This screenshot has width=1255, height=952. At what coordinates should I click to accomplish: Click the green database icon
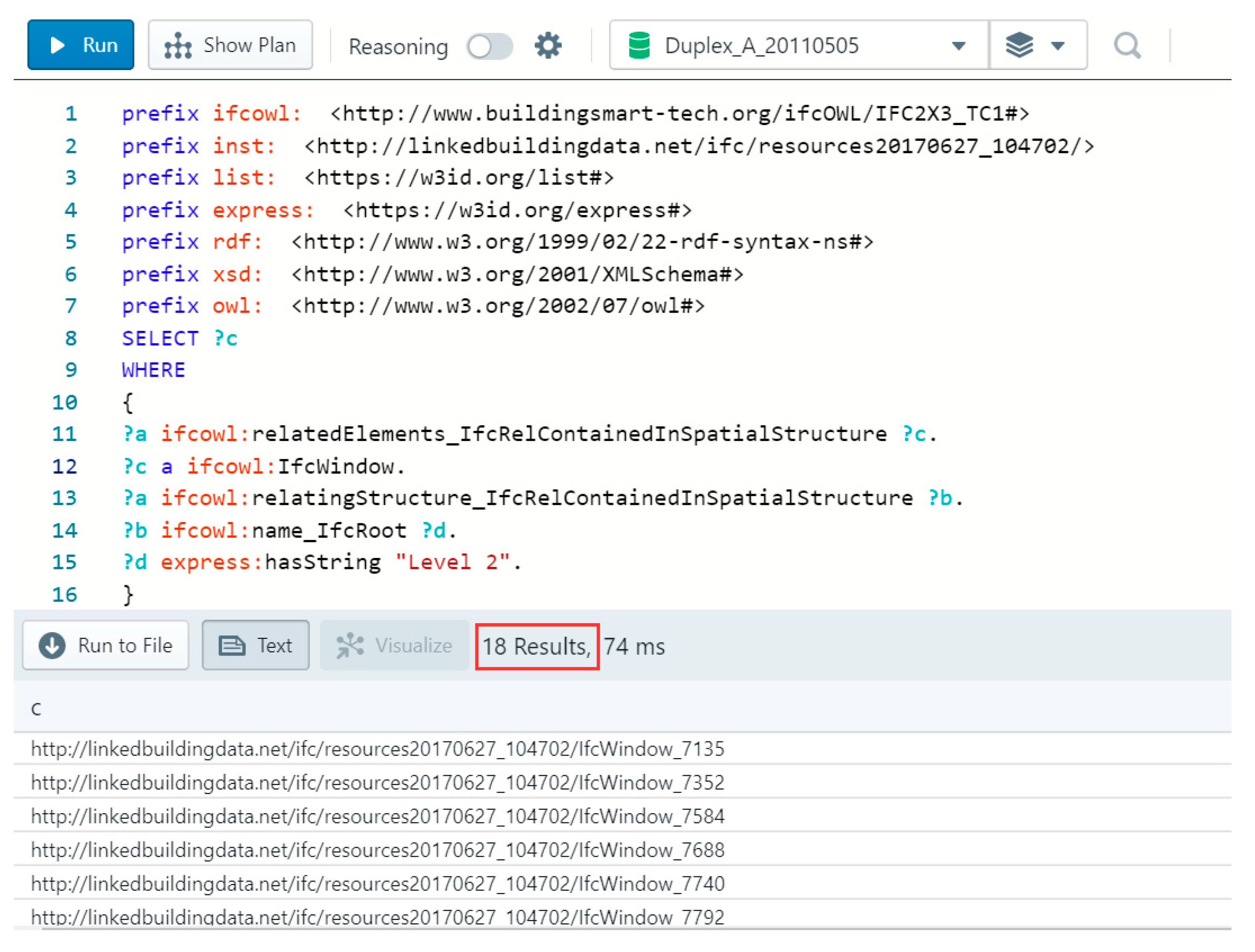point(639,45)
